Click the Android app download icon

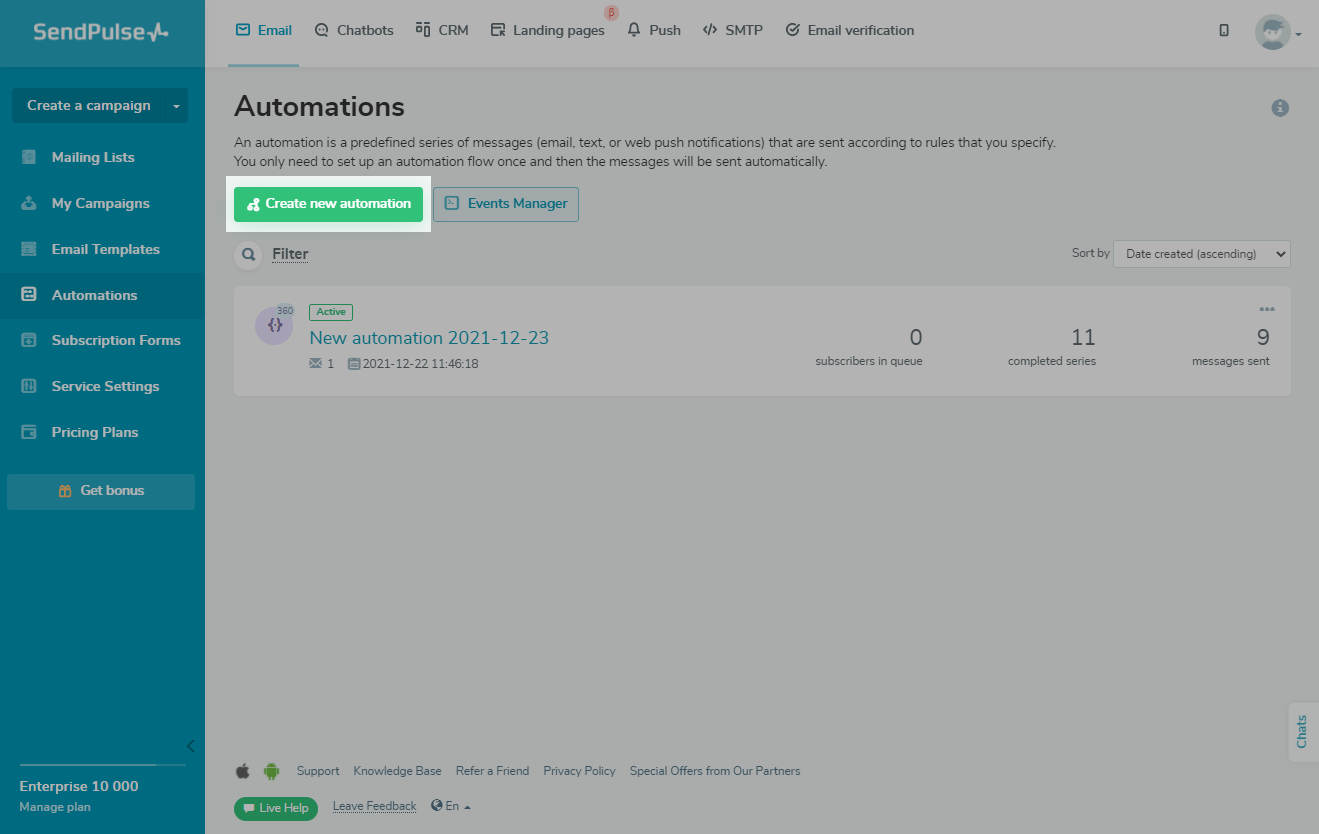[x=271, y=771]
